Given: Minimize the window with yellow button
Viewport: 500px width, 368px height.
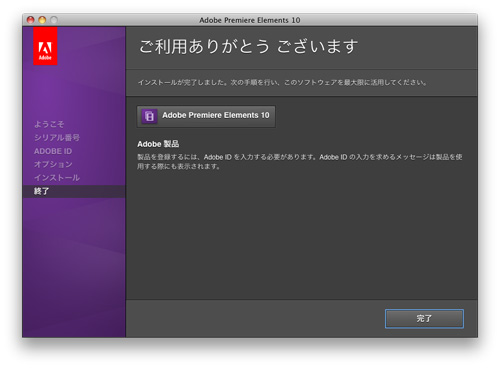Looking at the screenshot, I should click(42, 20).
